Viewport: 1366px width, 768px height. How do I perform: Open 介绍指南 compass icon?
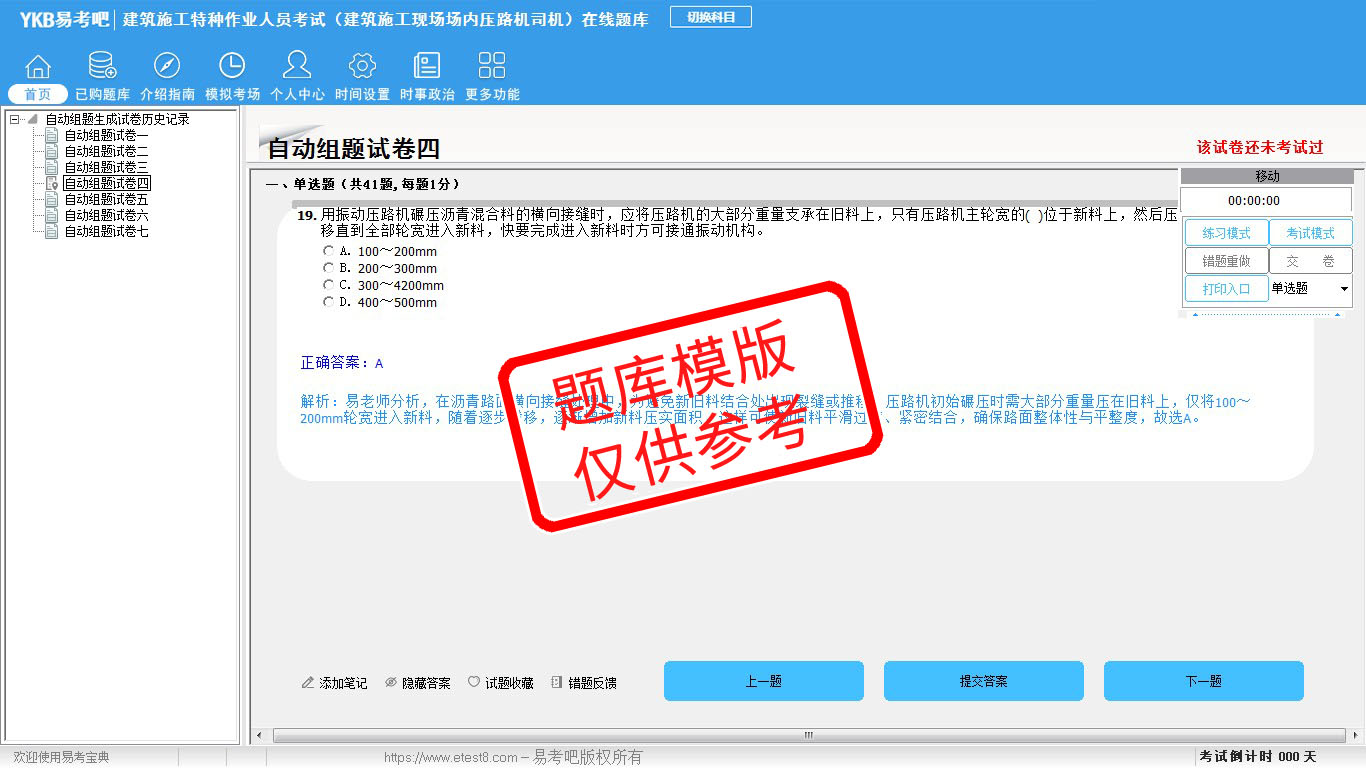[x=167, y=66]
